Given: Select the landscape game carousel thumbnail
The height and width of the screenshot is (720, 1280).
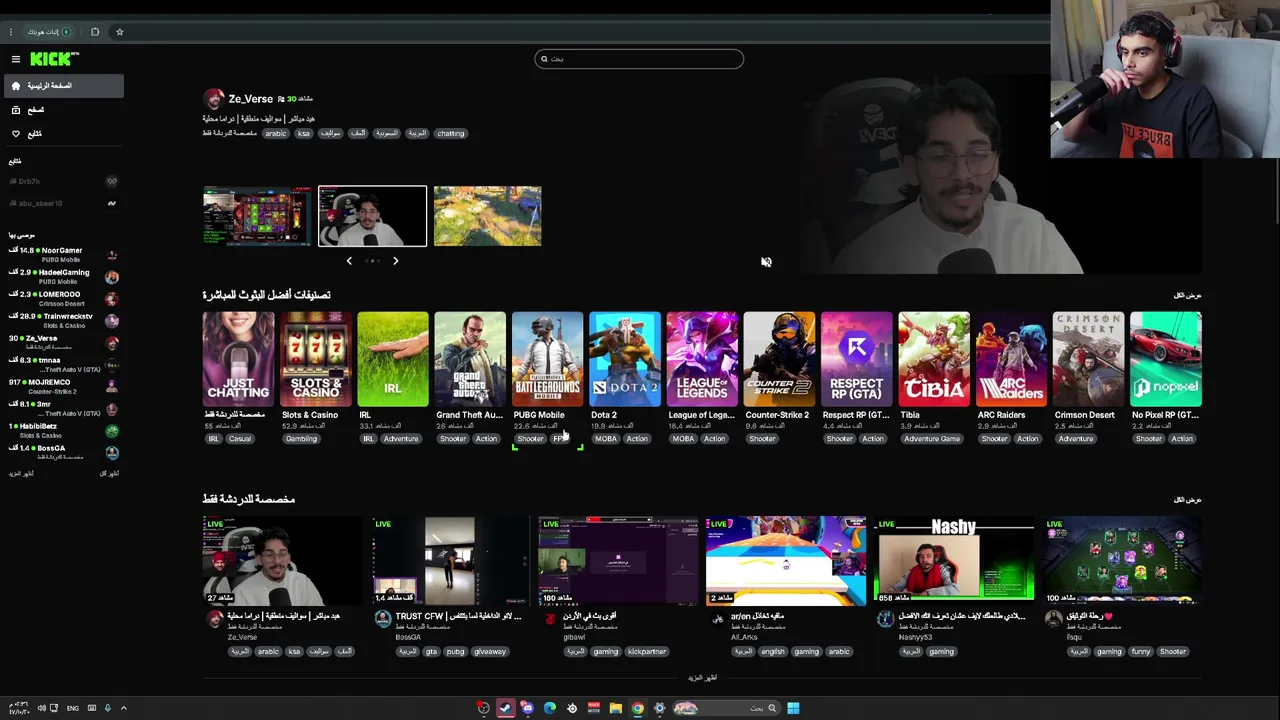Looking at the screenshot, I should click(487, 216).
